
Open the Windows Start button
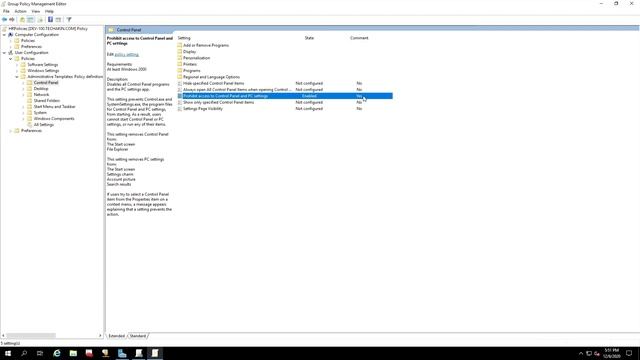point(8,353)
